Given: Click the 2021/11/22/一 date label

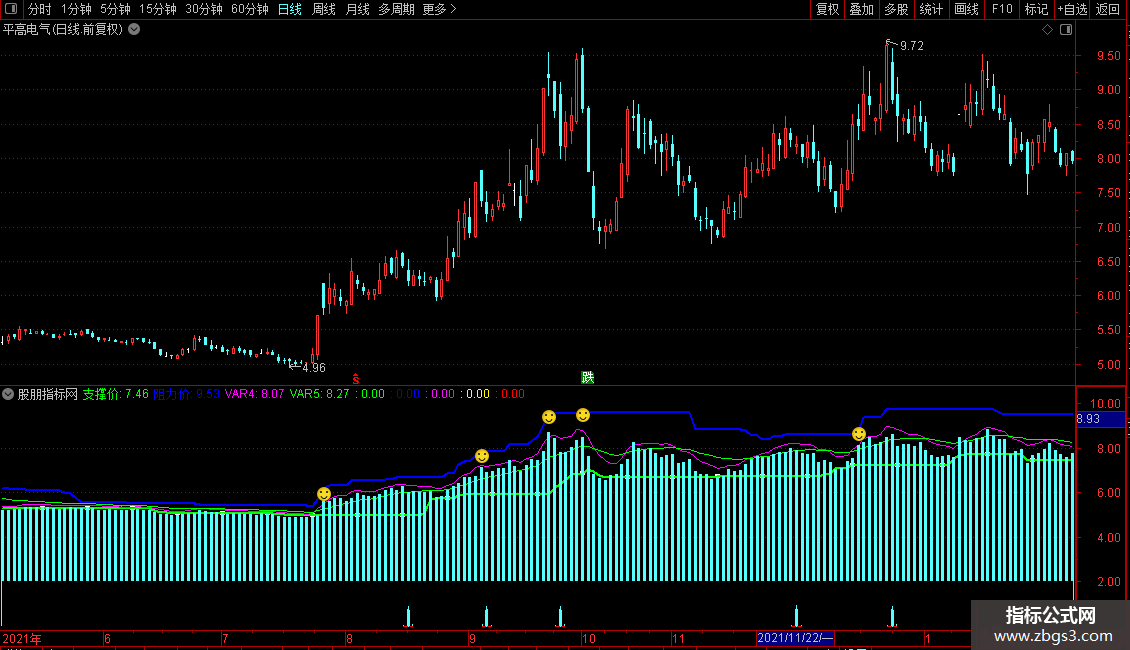Looking at the screenshot, I should [x=795, y=638].
